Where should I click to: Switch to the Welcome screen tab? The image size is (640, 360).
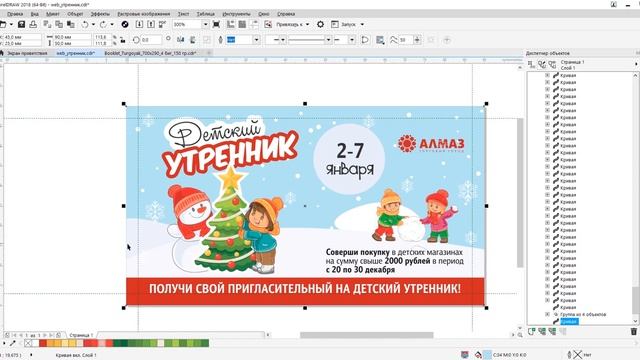tap(27, 53)
